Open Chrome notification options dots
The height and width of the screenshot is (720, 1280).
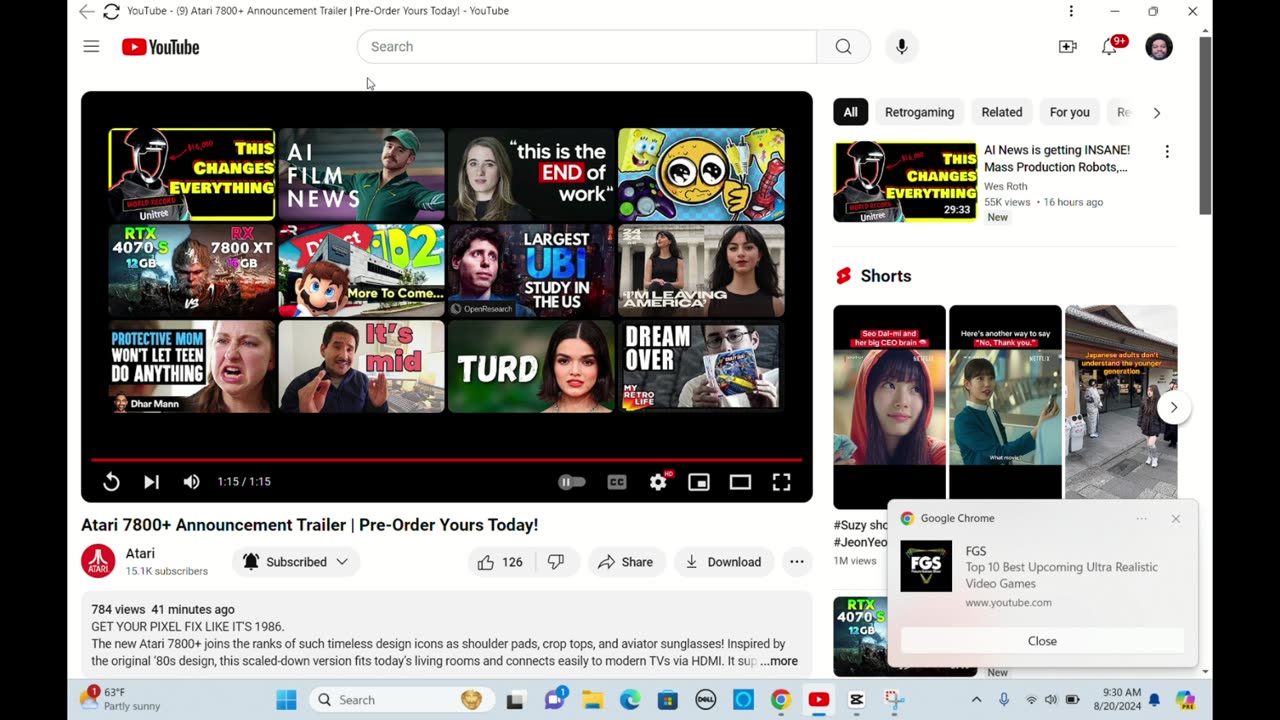tap(1142, 518)
